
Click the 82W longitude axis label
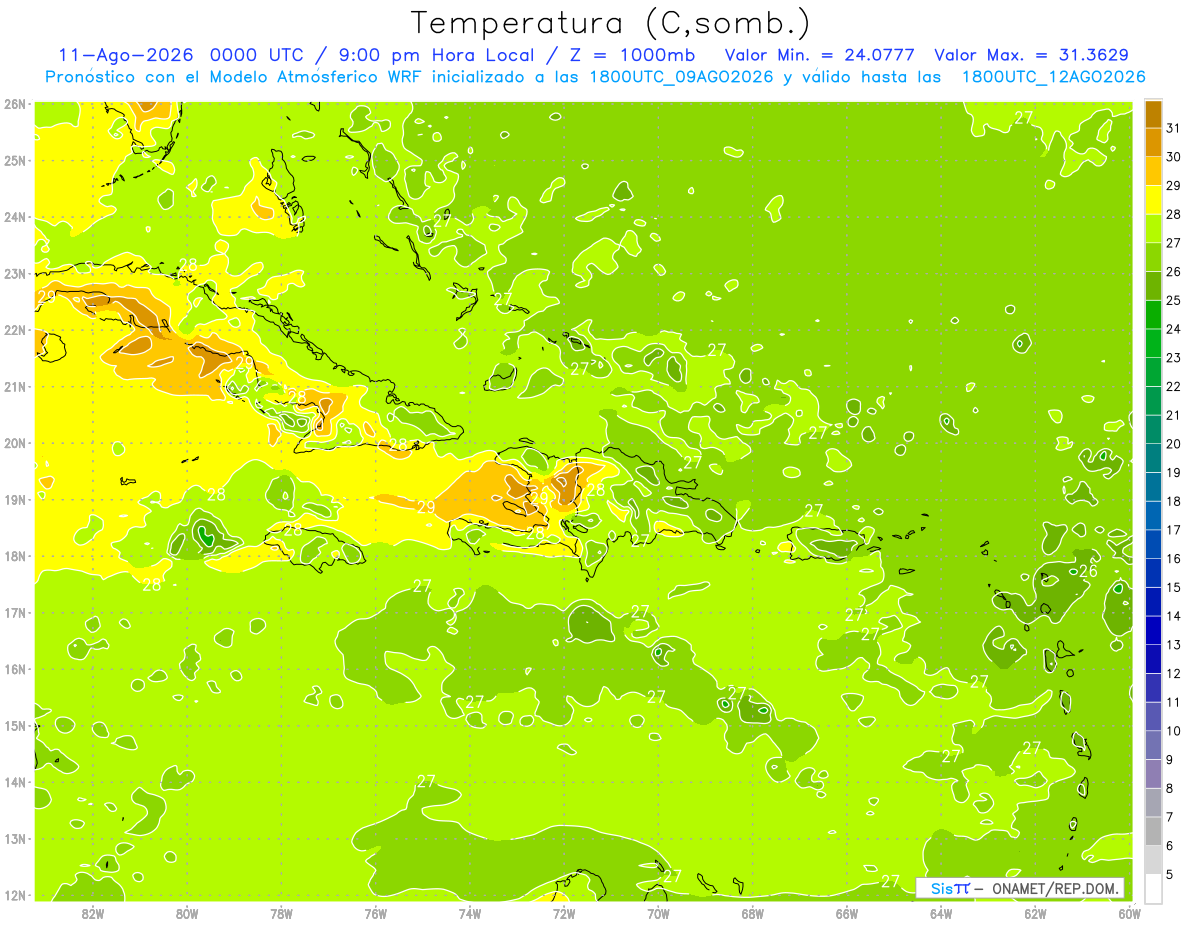click(x=93, y=913)
